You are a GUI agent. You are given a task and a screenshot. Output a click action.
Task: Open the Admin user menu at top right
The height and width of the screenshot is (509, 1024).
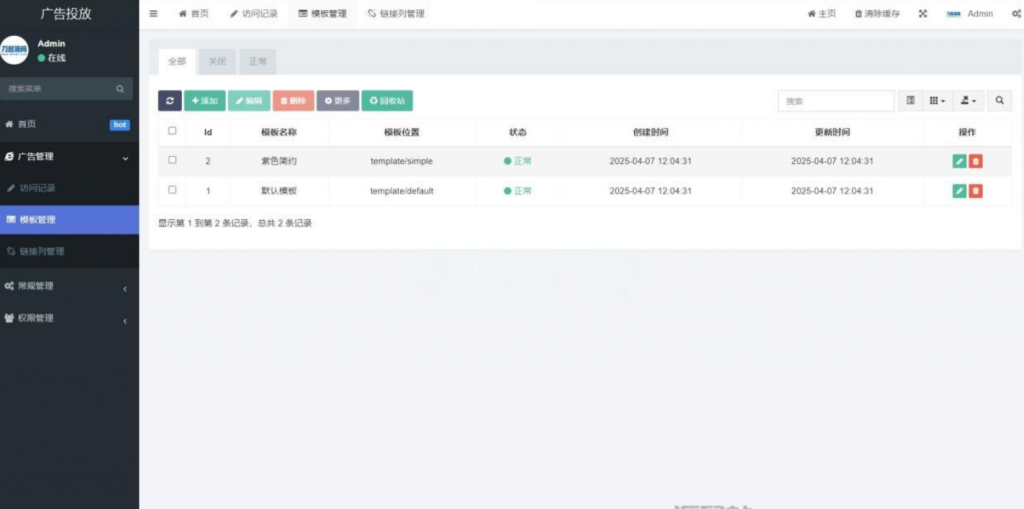969,14
